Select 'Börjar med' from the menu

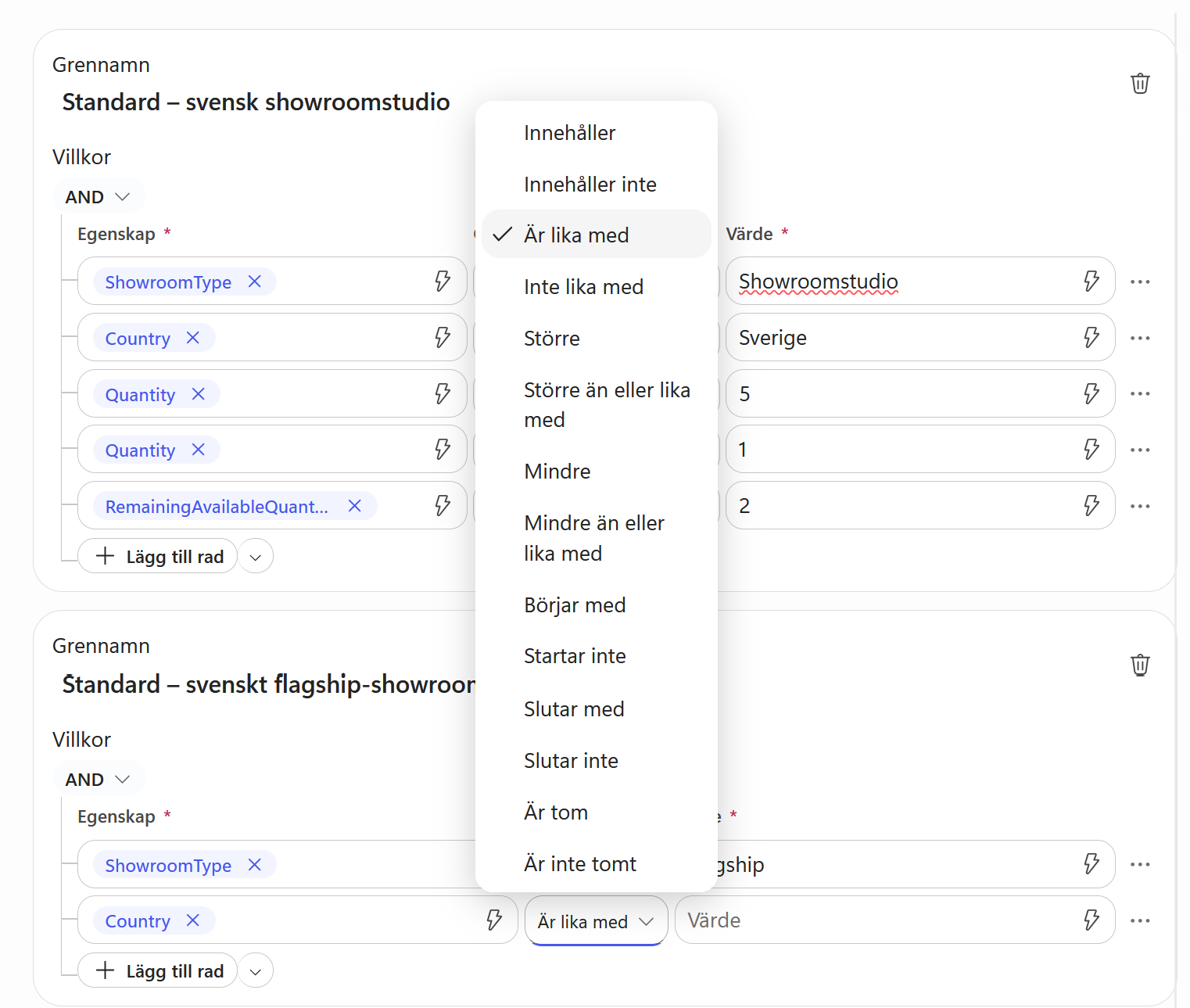[x=596, y=605]
